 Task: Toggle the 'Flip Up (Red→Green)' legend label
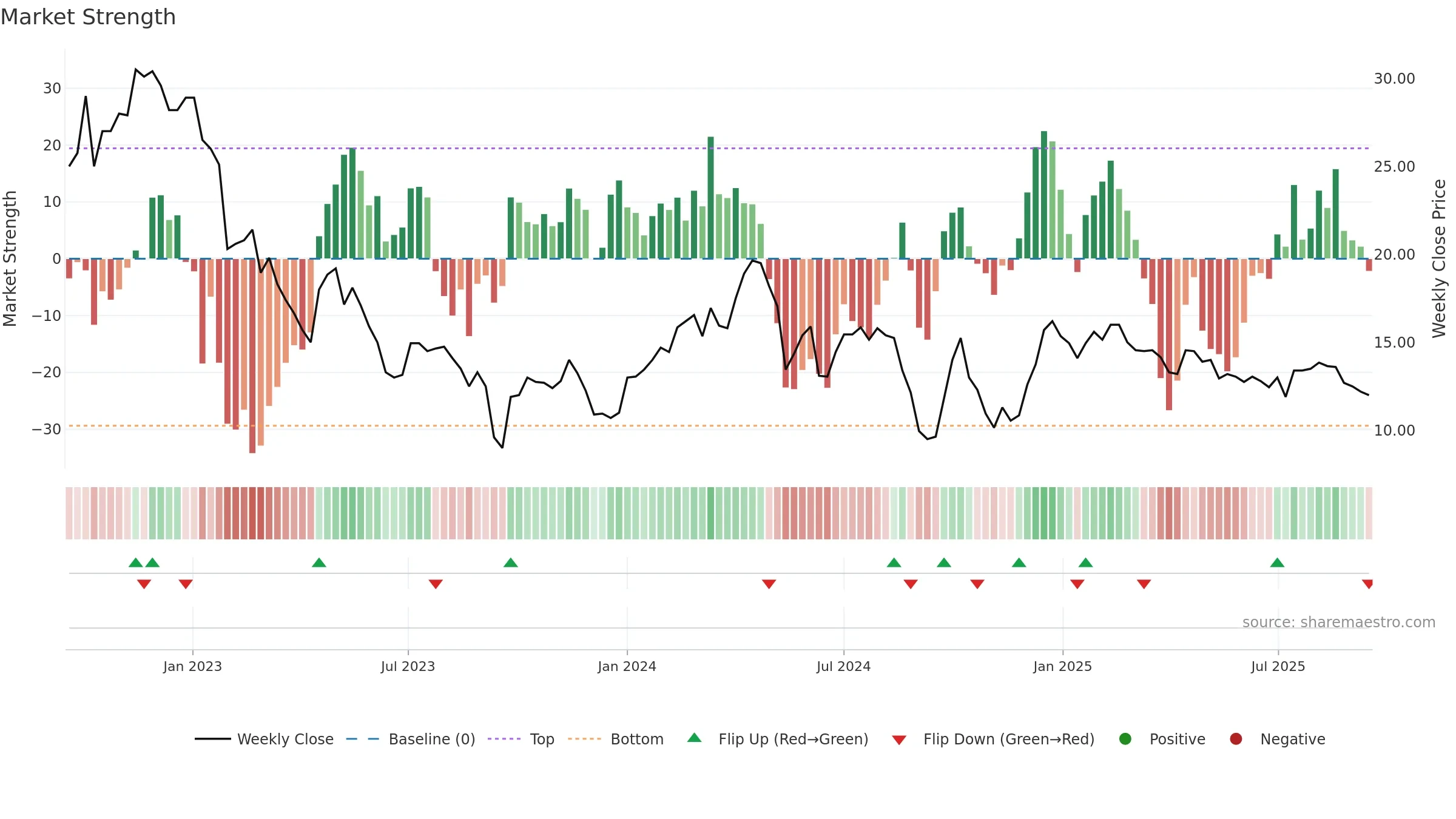(x=794, y=740)
